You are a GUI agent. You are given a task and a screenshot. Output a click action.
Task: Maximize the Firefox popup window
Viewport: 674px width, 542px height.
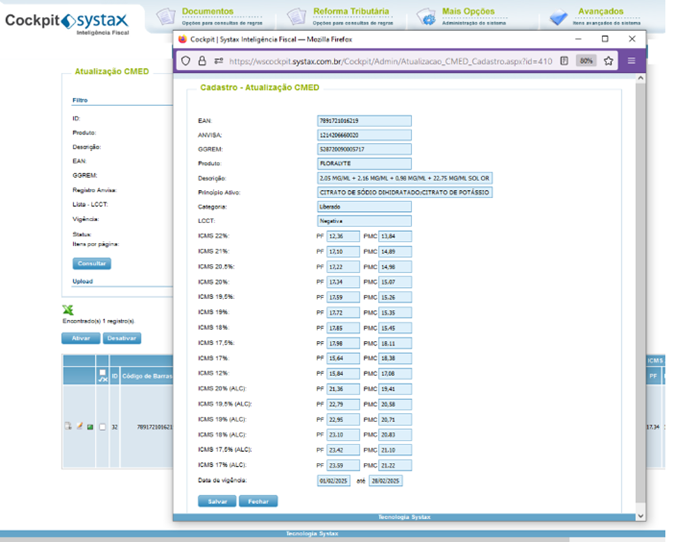(605, 39)
